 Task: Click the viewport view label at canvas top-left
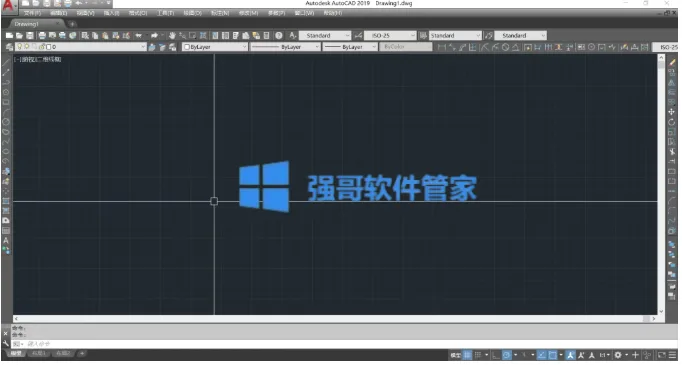click(x=38, y=59)
